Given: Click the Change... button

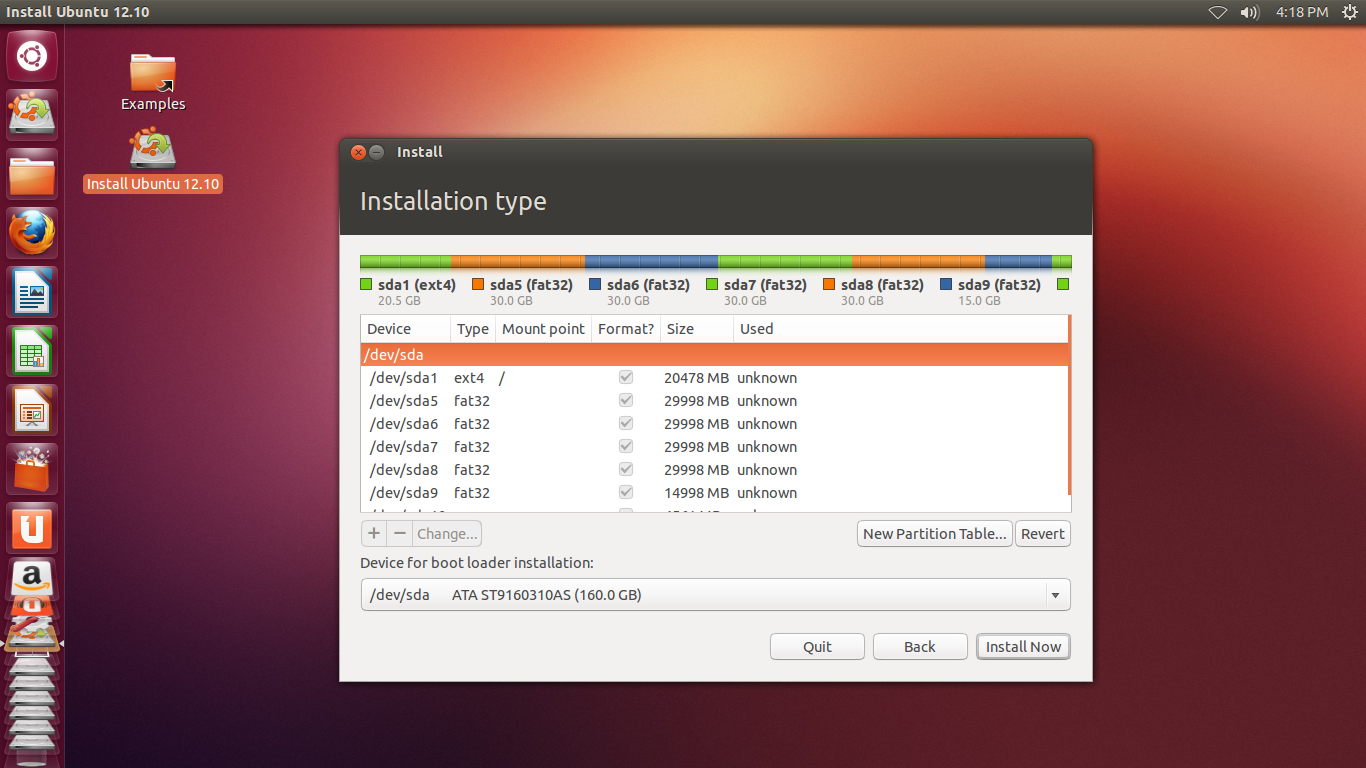Looking at the screenshot, I should pos(448,533).
